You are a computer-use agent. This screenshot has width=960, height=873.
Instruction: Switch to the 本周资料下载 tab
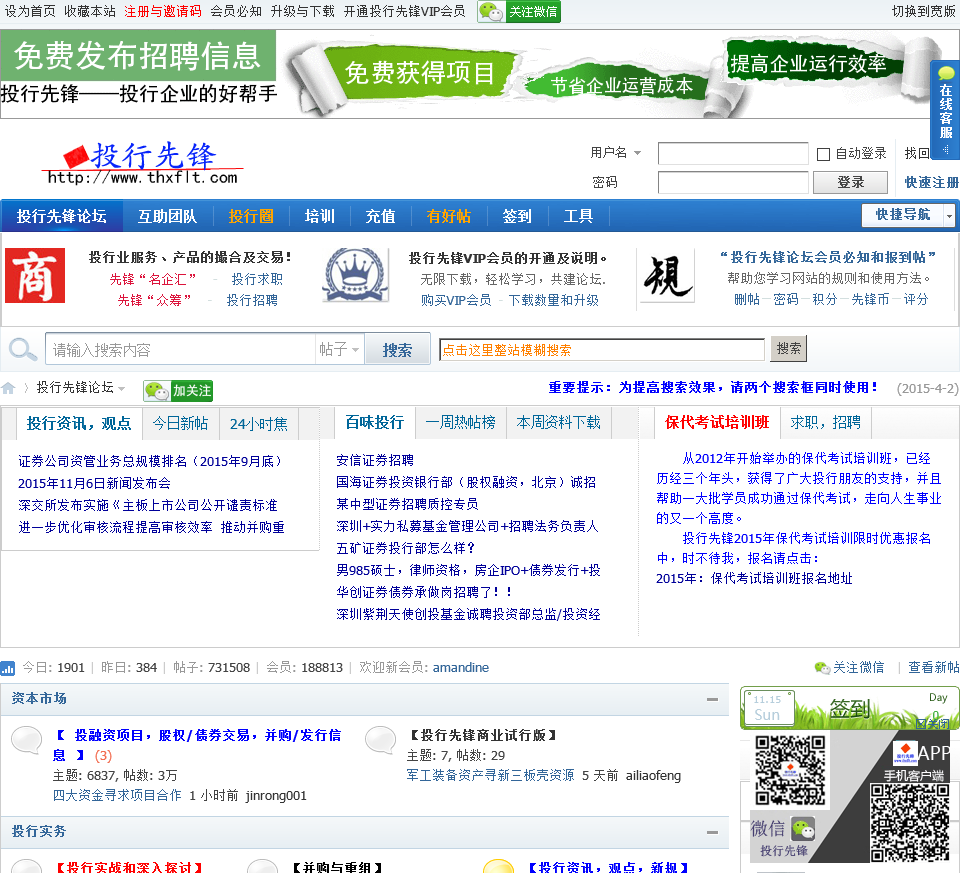click(x=558, y=422)
